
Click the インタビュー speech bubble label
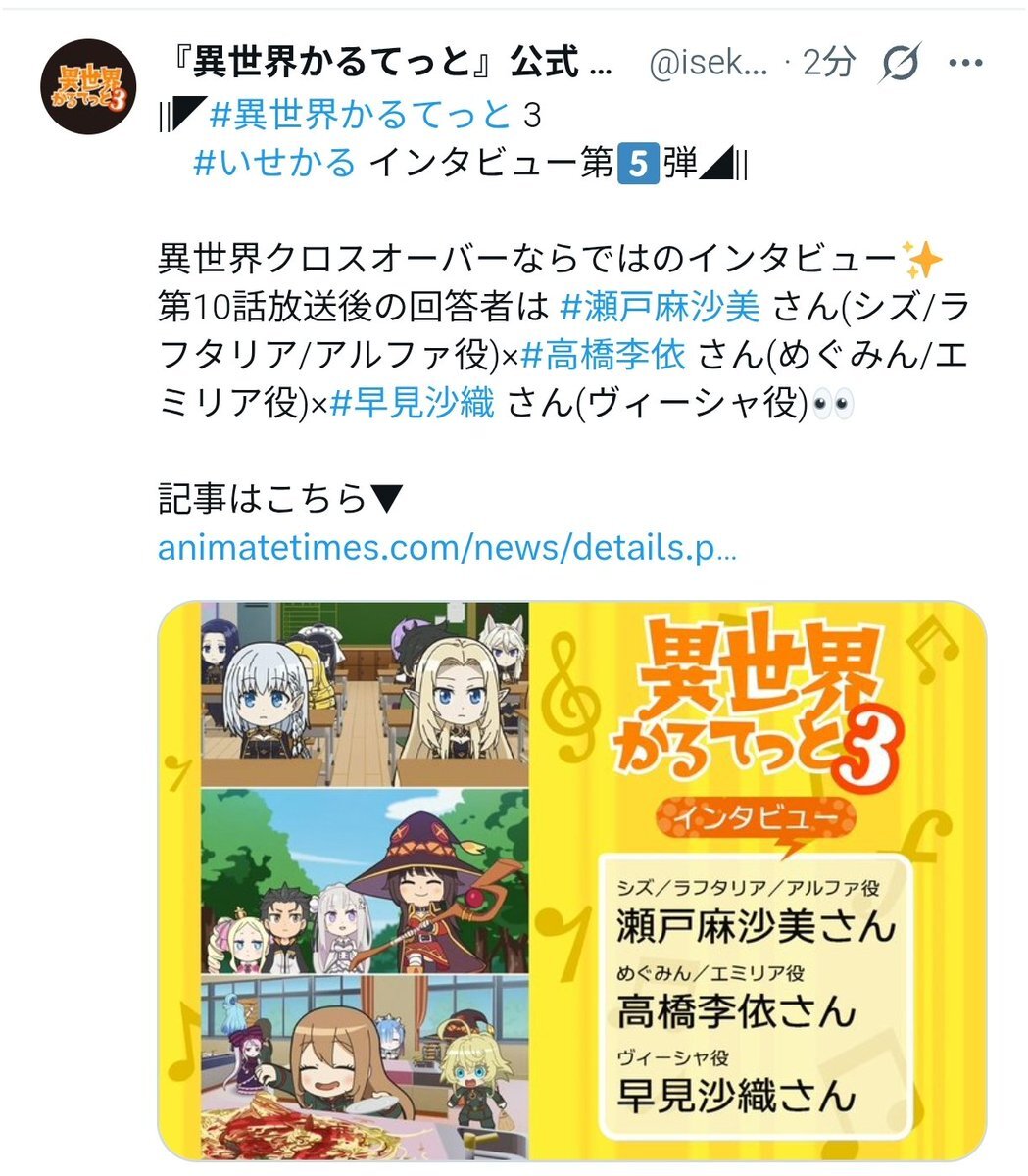754,818
